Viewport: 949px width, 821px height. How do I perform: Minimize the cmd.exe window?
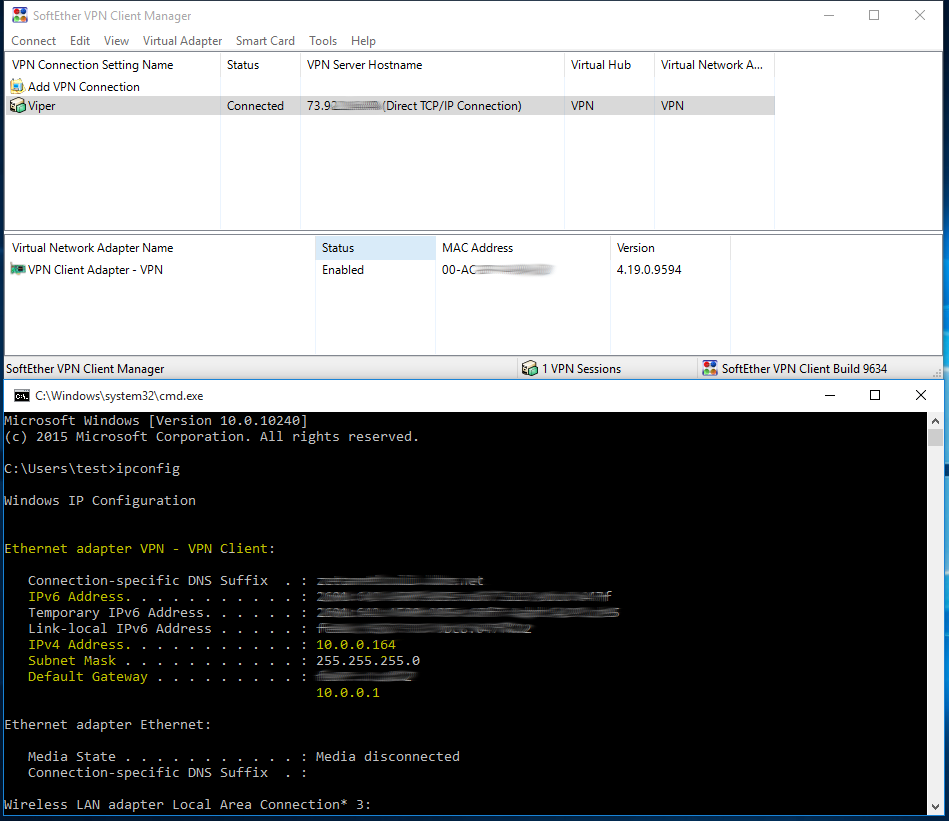830,395
